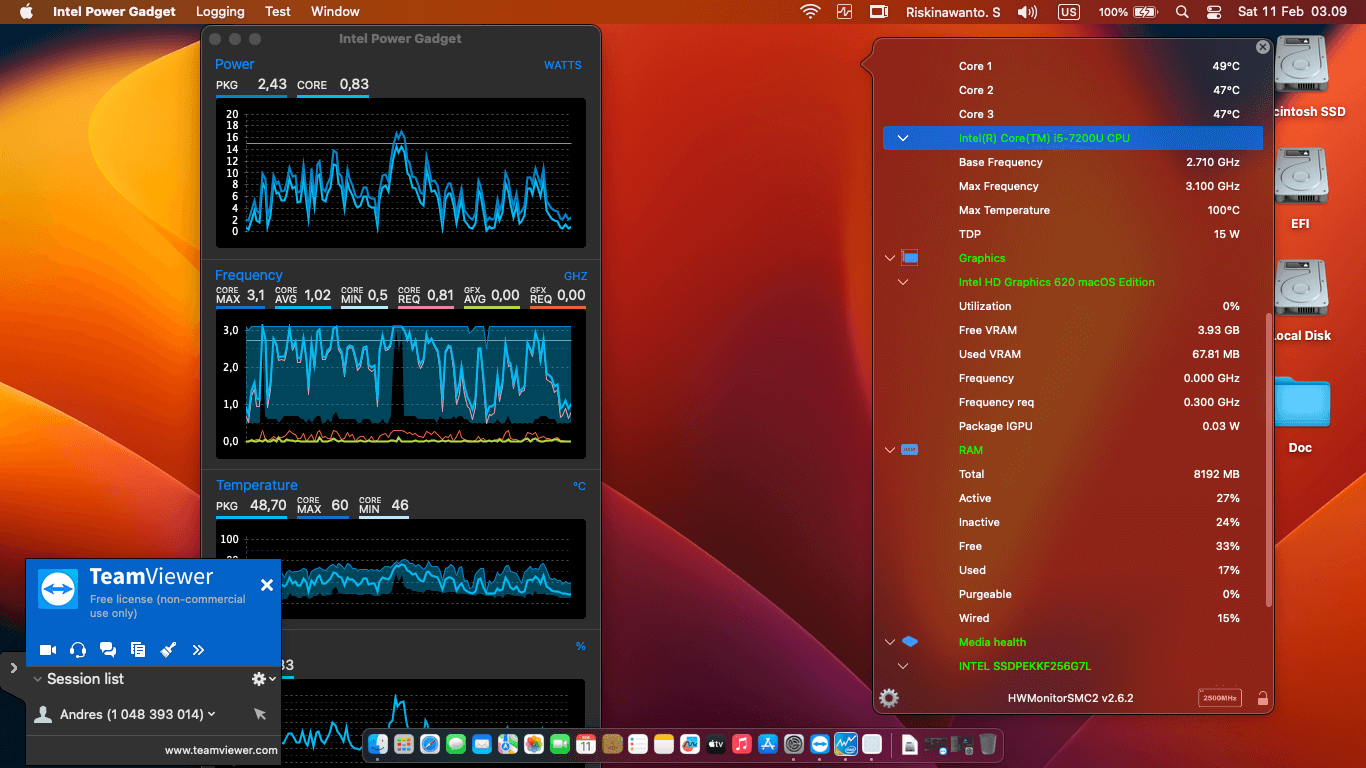The image size is (1366, 768).
Task: Open the Trash in the Dock
Action: pos(987,744)
